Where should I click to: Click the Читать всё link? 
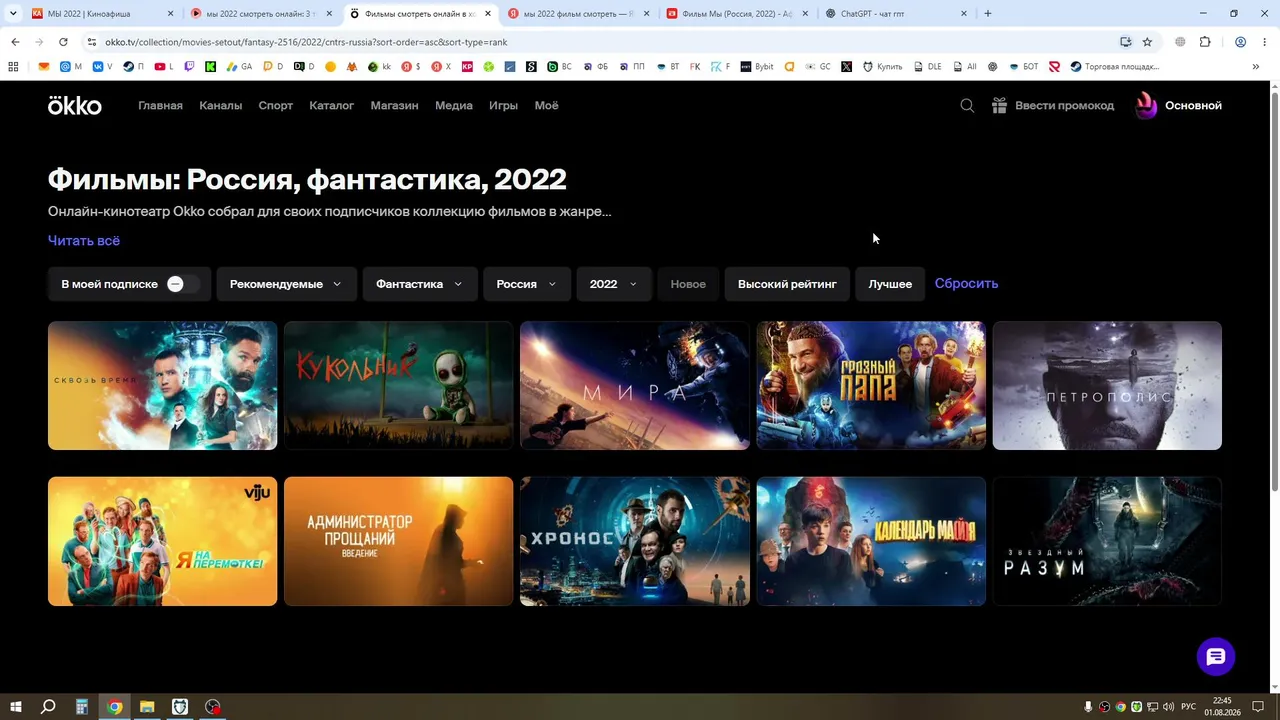(84, 240)
